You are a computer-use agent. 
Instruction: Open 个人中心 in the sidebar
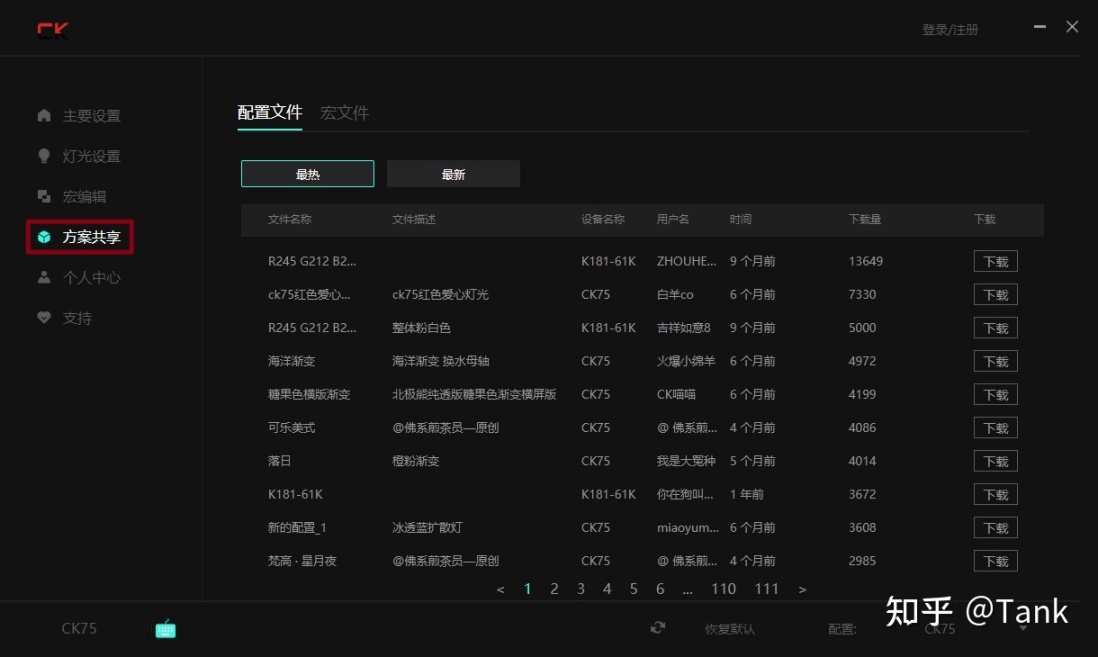91,278
